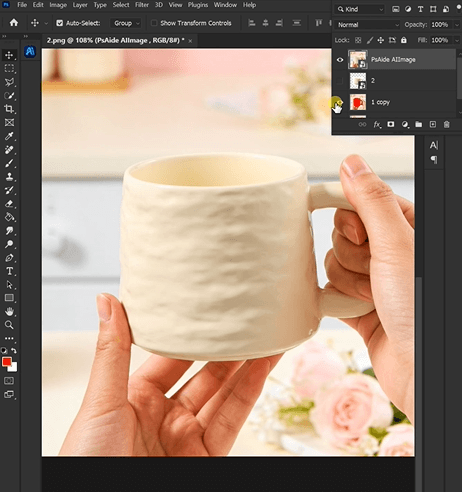Viewport: 462px width, 492px height.
Task: Open the Plugins menu
Action: pyautogui.click(x=198, y=5)
